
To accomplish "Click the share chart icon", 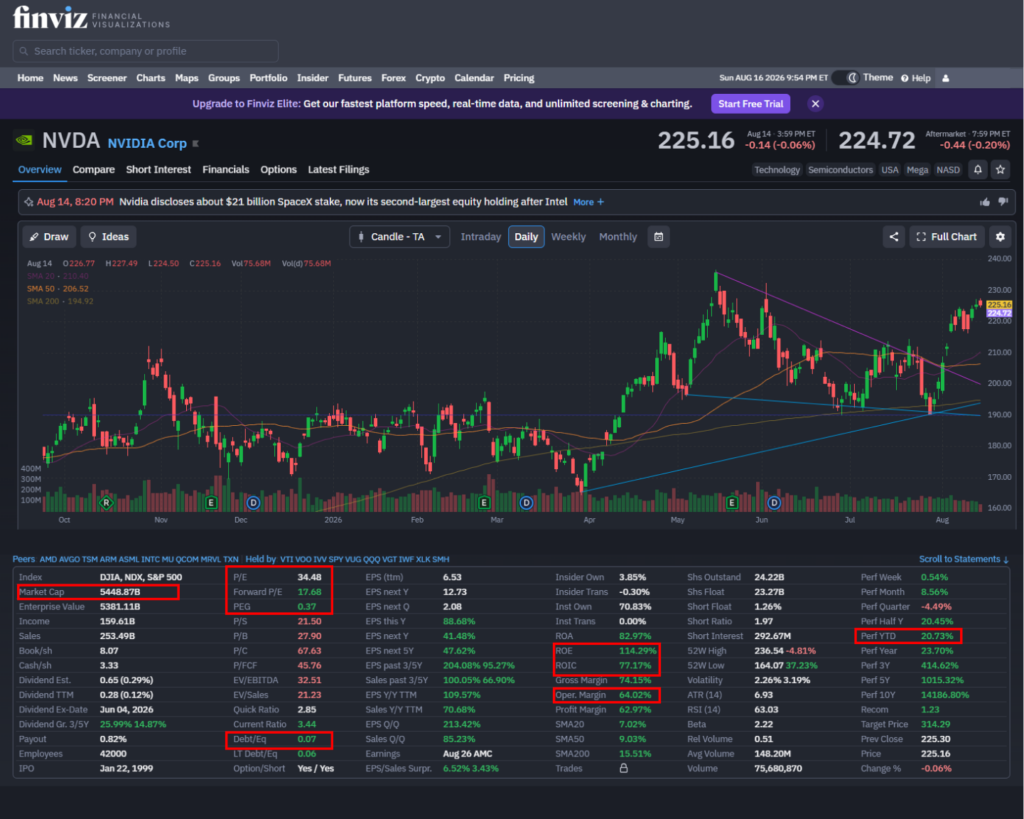I will 894,236.
